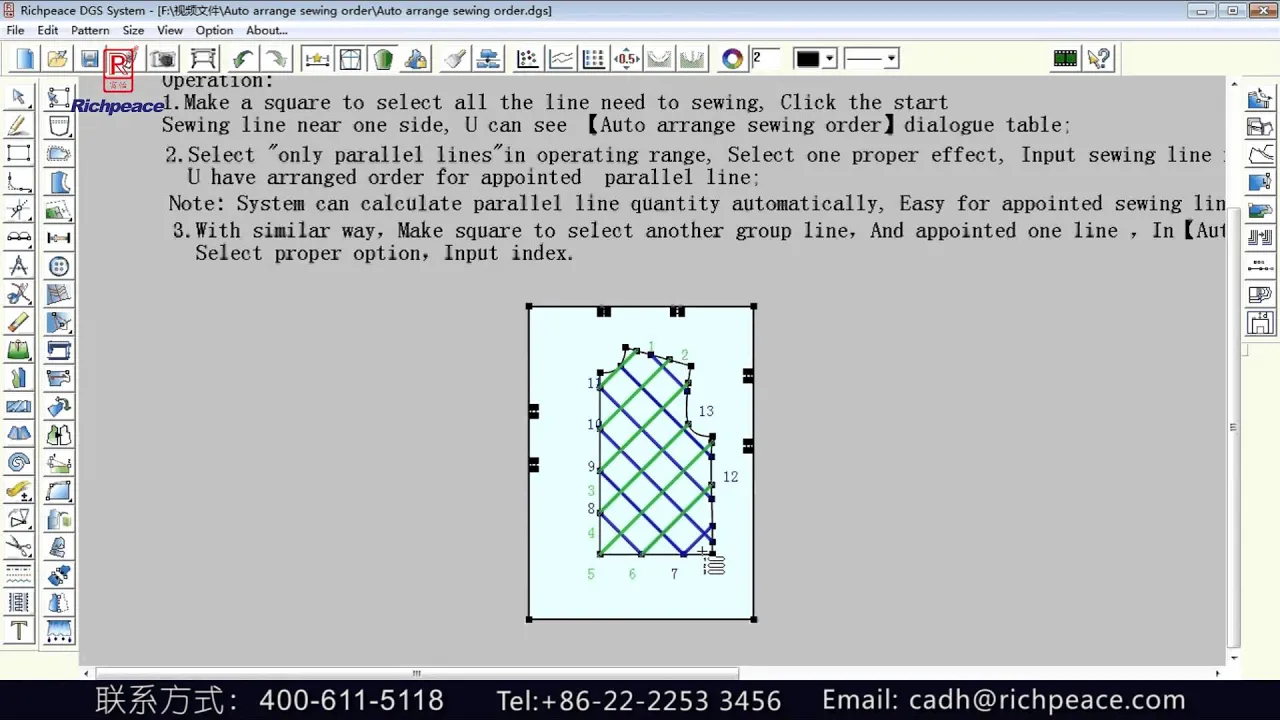Click the context help cursor icon
This screenshot has width=1280, height=720.
(1099, 59)
